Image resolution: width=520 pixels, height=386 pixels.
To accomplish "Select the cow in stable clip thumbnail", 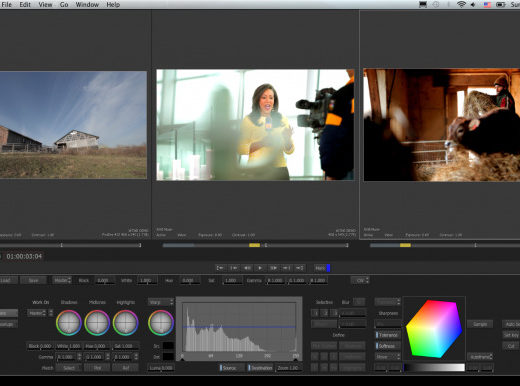I will [442, 125].
